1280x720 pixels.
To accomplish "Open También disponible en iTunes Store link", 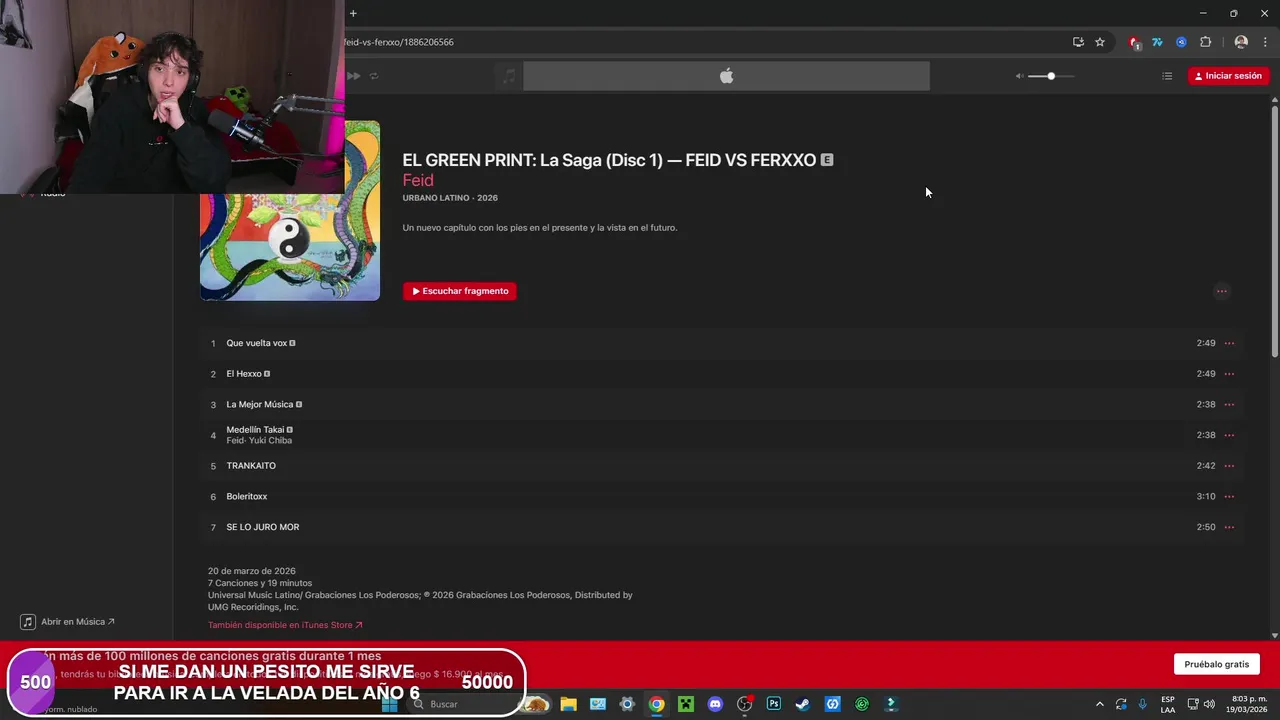I will [285, 625].
